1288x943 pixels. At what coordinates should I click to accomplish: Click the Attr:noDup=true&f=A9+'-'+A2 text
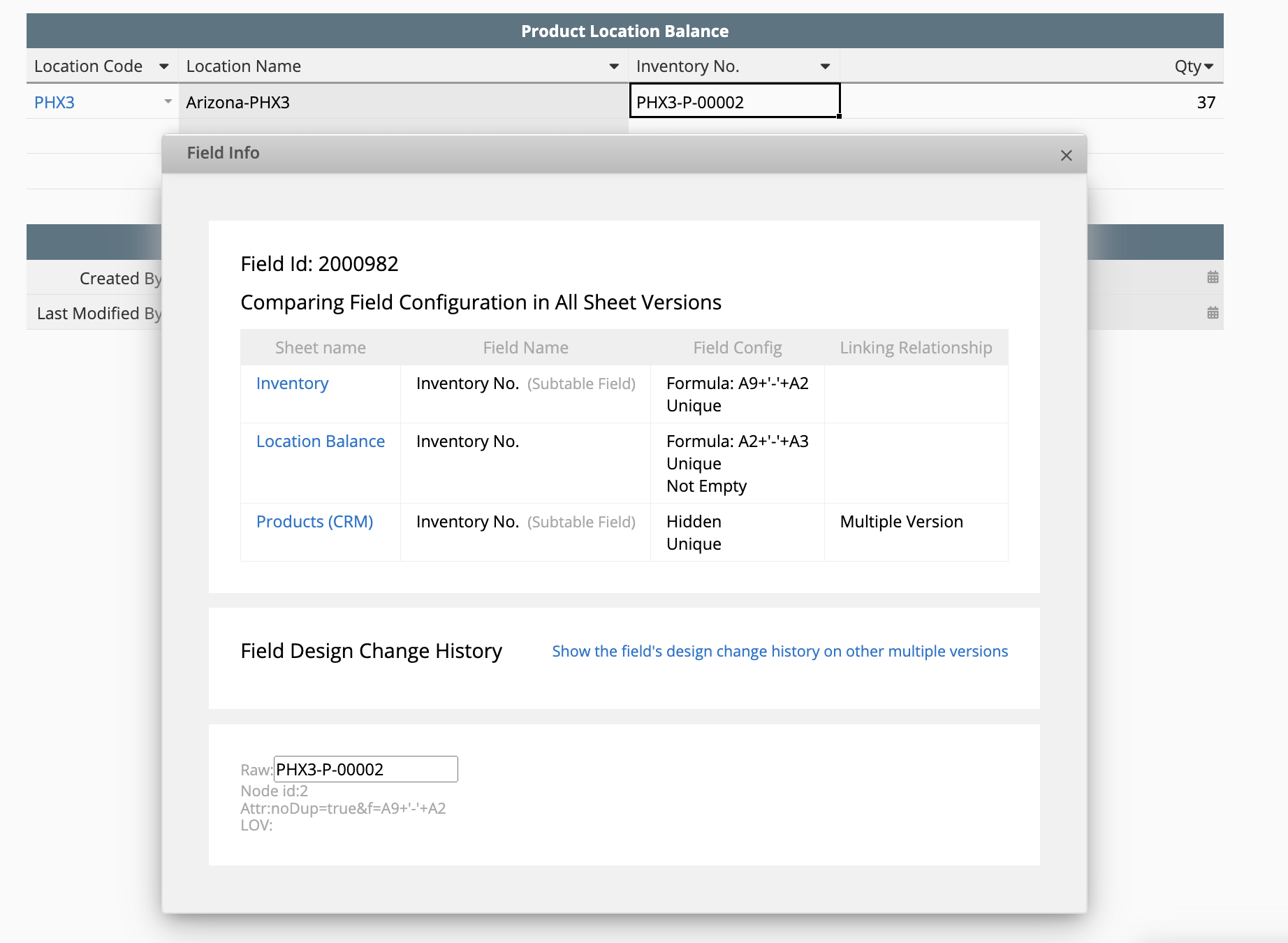pos(343,808)
